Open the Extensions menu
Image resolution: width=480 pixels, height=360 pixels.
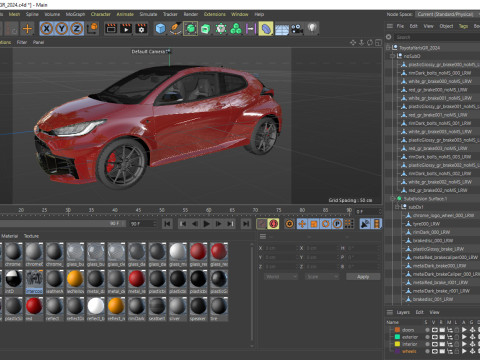coord(215,14)
